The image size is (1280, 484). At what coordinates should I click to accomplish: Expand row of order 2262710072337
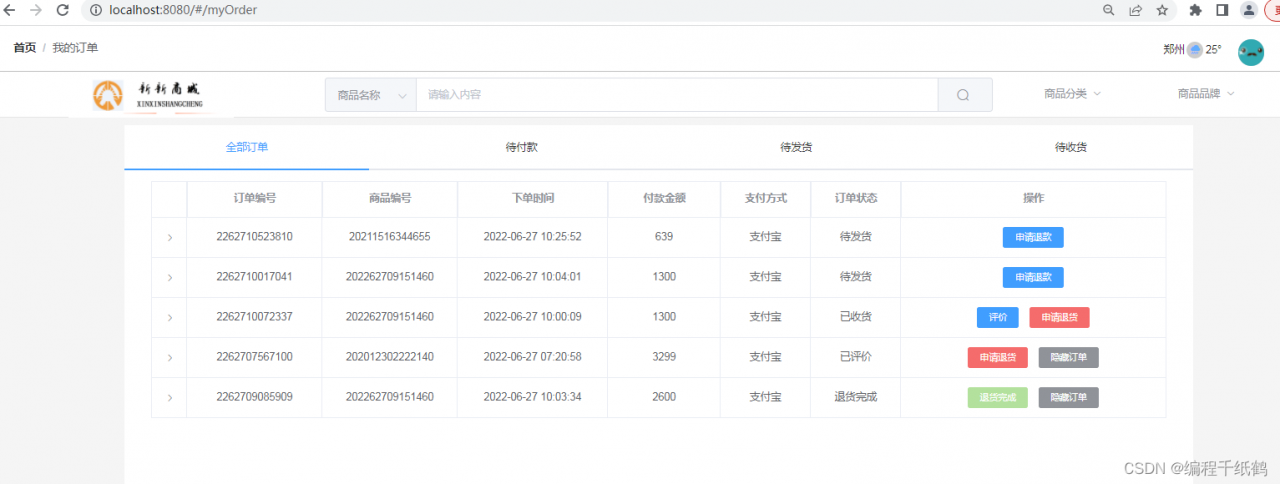(x=169, y=317)
